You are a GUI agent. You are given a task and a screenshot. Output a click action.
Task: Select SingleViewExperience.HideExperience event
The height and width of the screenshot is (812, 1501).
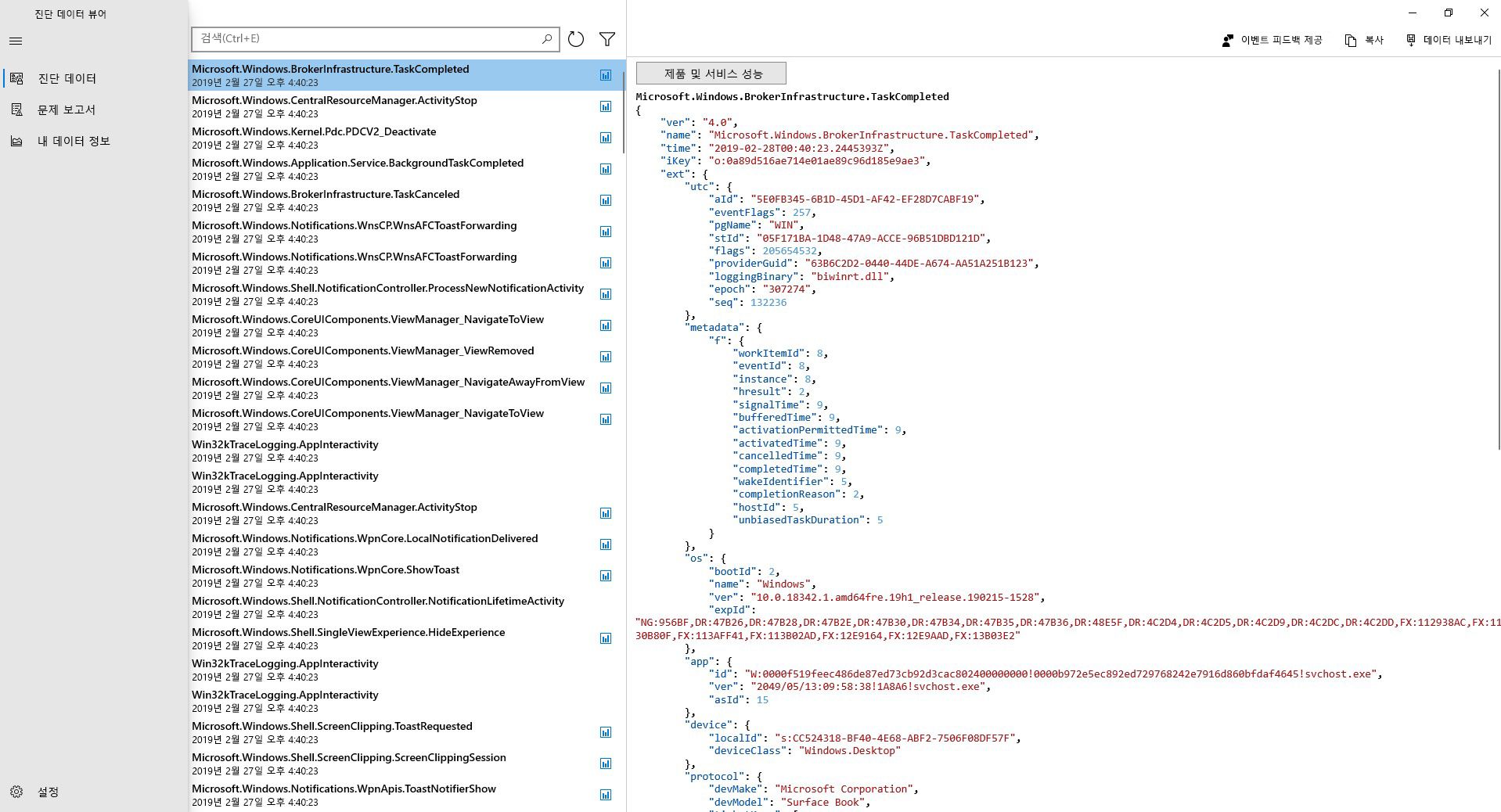(x=405, y=638)
